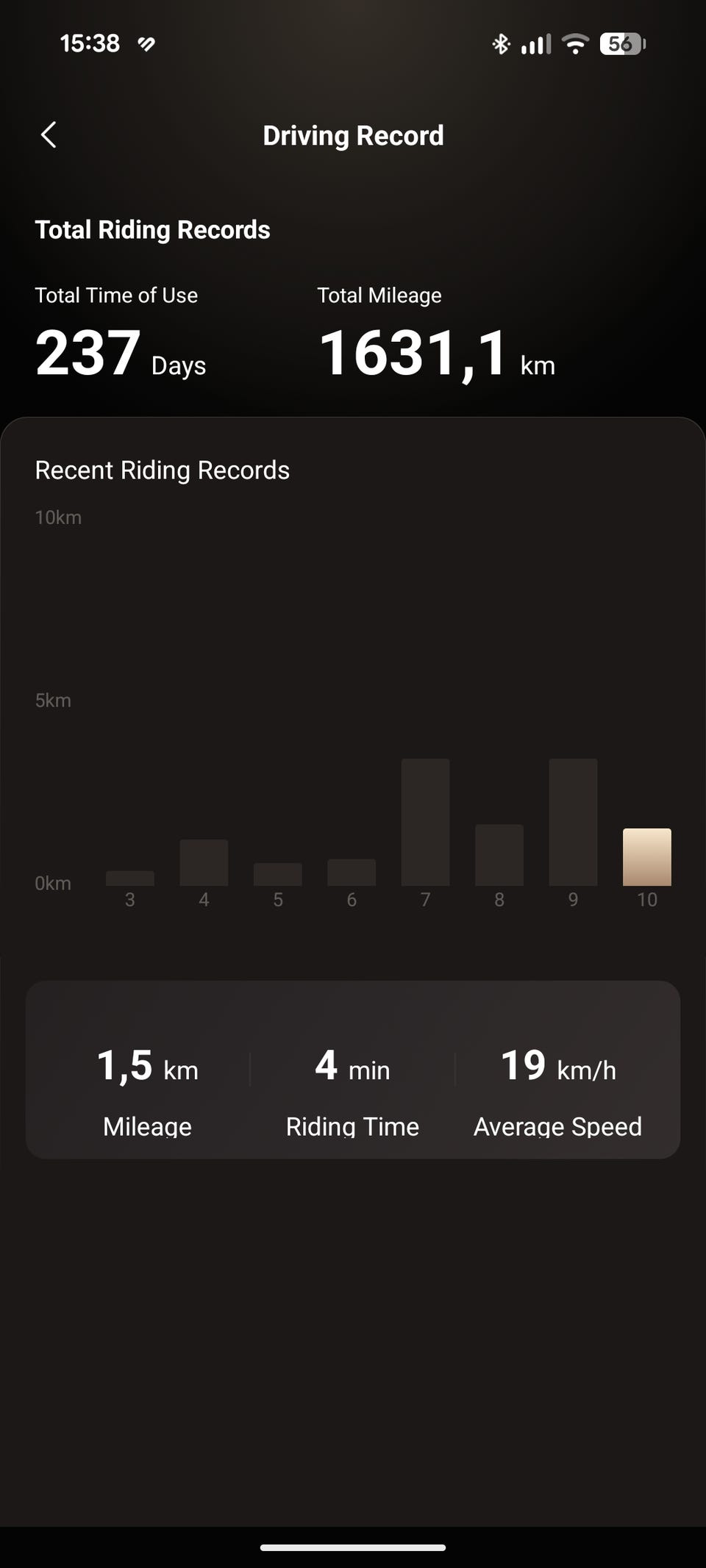Select the chart bar for day 7

[425, 822]
